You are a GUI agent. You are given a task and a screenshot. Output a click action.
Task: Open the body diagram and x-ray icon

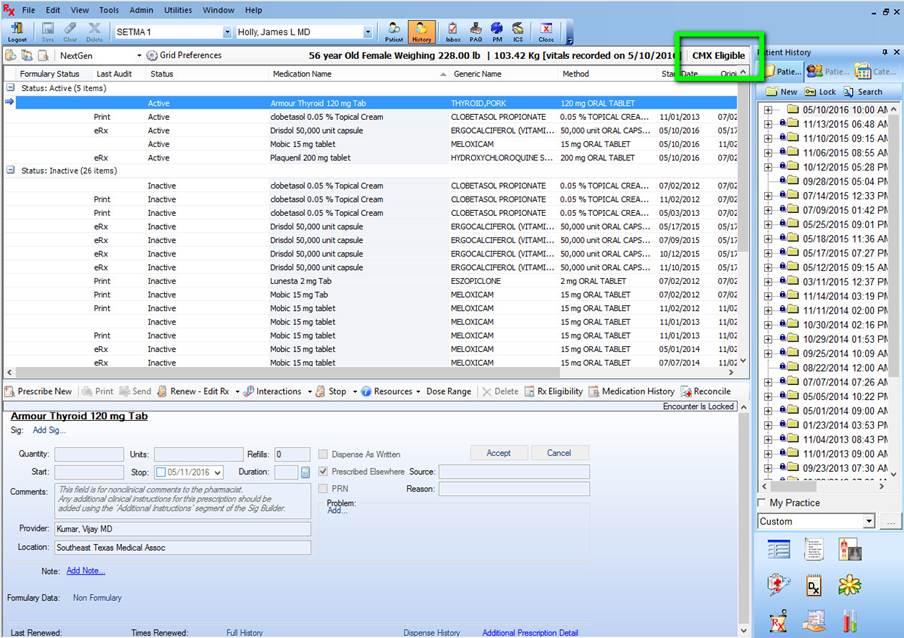click(850, 549)
